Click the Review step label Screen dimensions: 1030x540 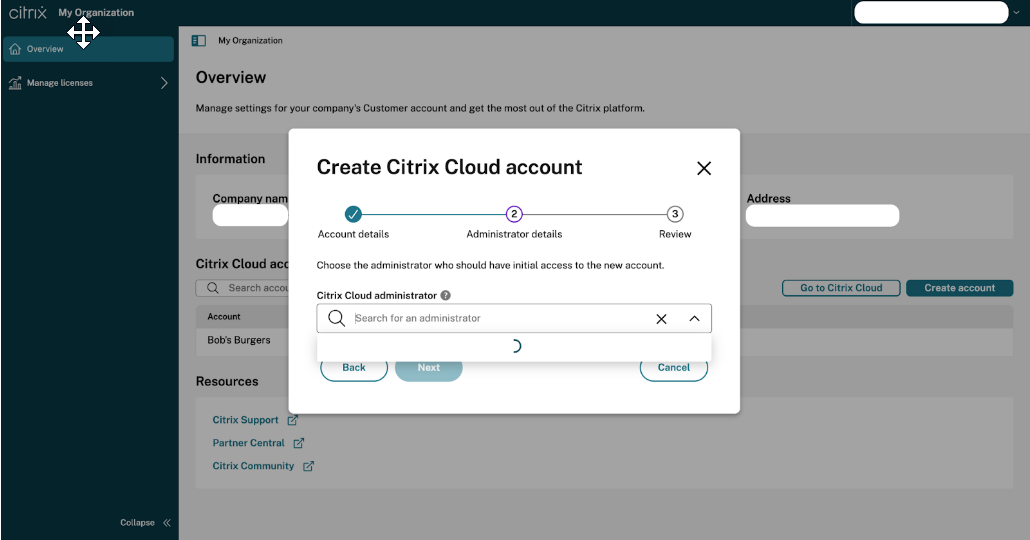tap(675, 234)
